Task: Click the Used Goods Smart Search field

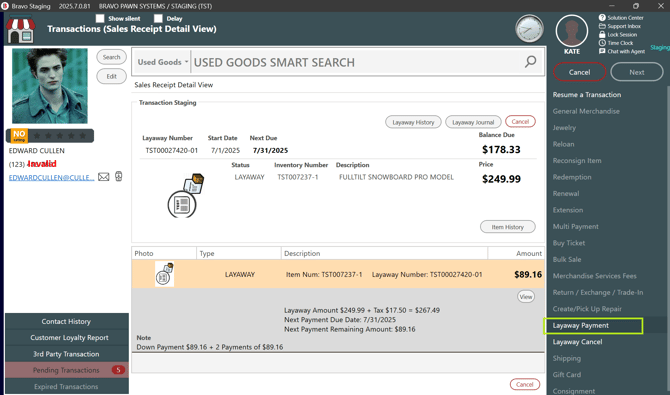Action: (x=357, y=62)
